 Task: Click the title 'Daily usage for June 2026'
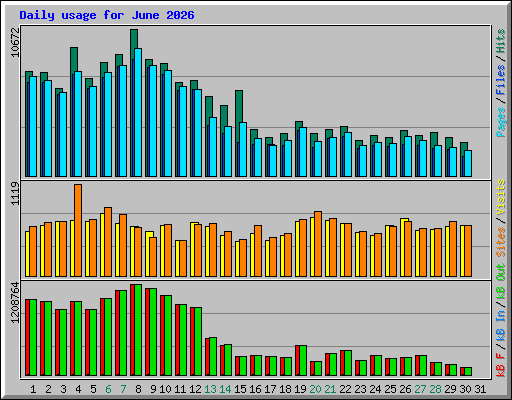[x=107, y=15]
